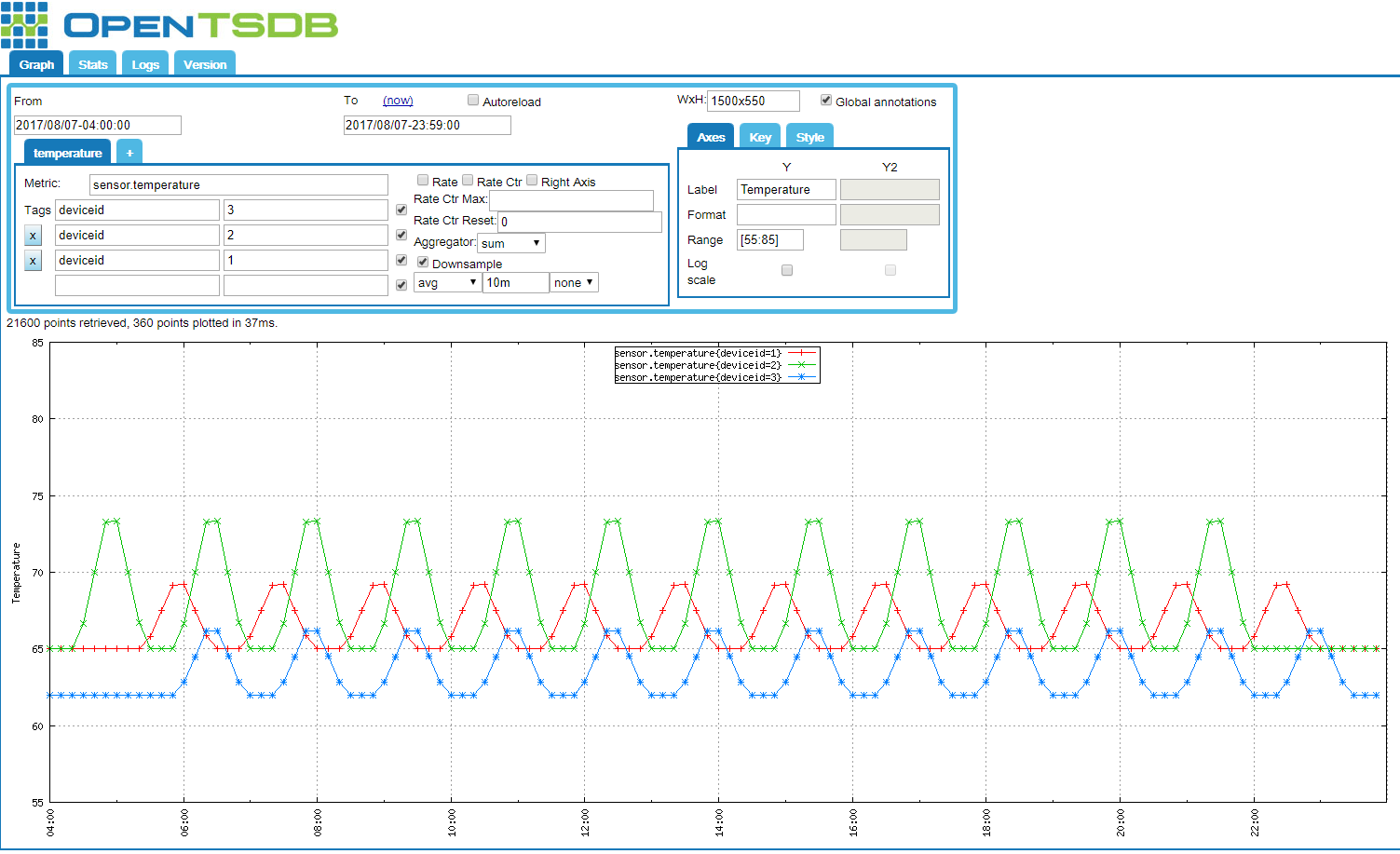Click the downsample interval 10m field
The height and width of the screenshot is (854, 1400).
click(x=516, y=282)
